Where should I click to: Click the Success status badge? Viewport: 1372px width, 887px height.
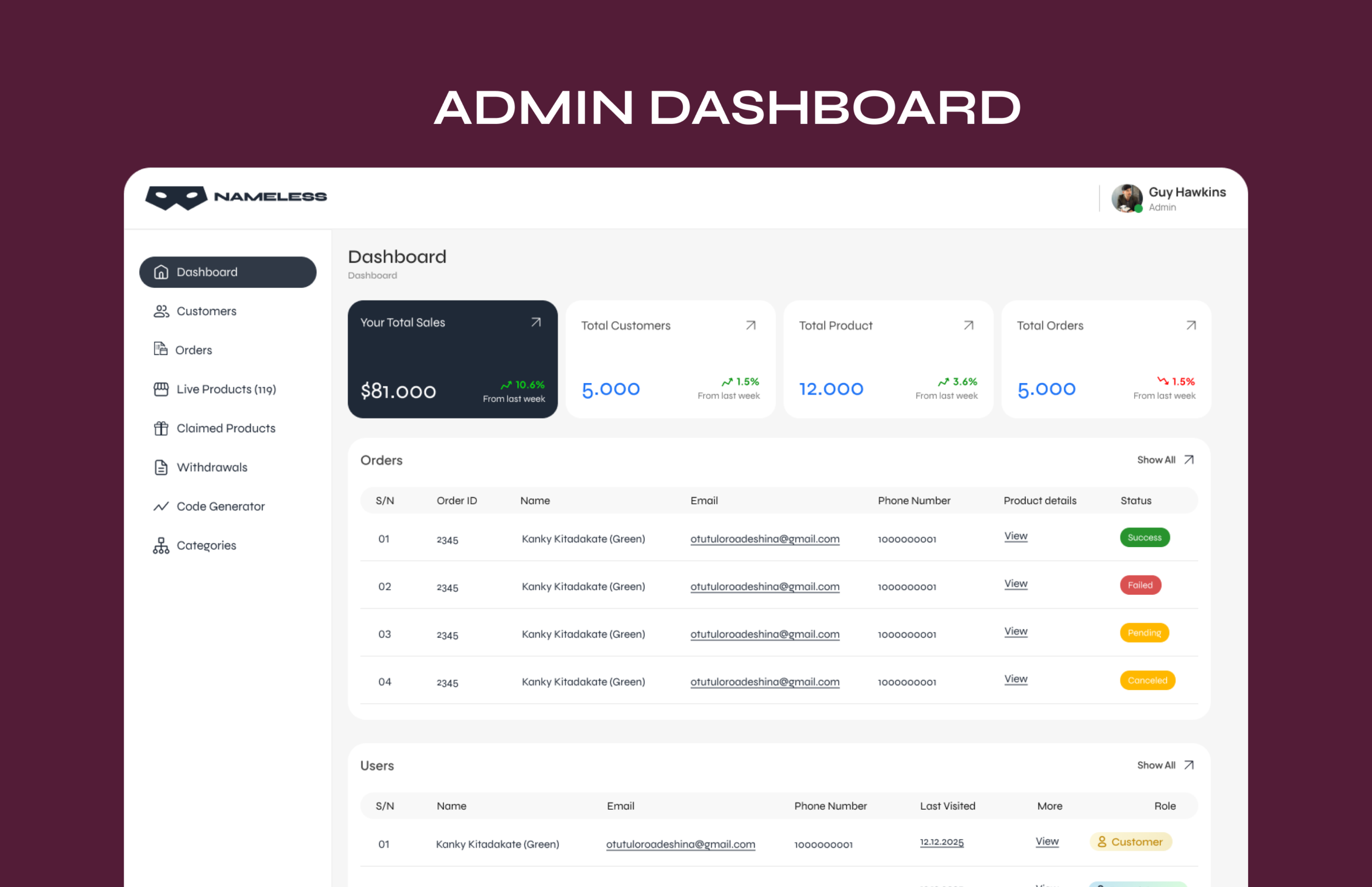pyautogui.click(x=1144, y=538)
